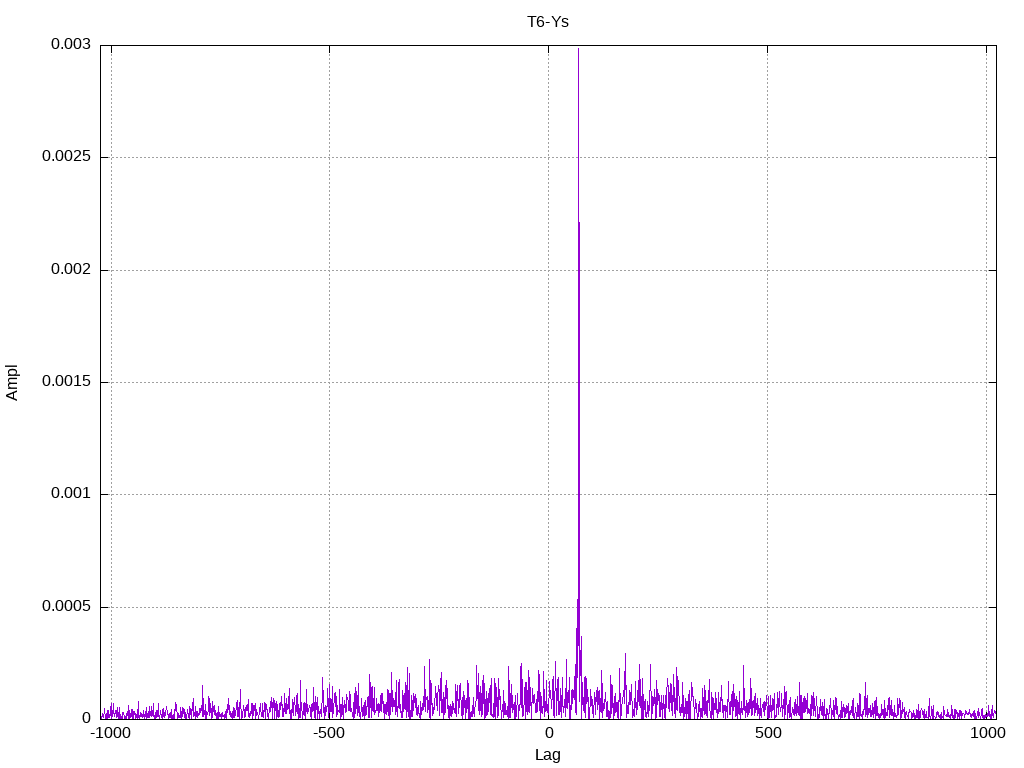The image size is (1024, 768).
Task: Click the 1000 x-axis tick label
Action: pyautogui.click(x=987, y=733)
